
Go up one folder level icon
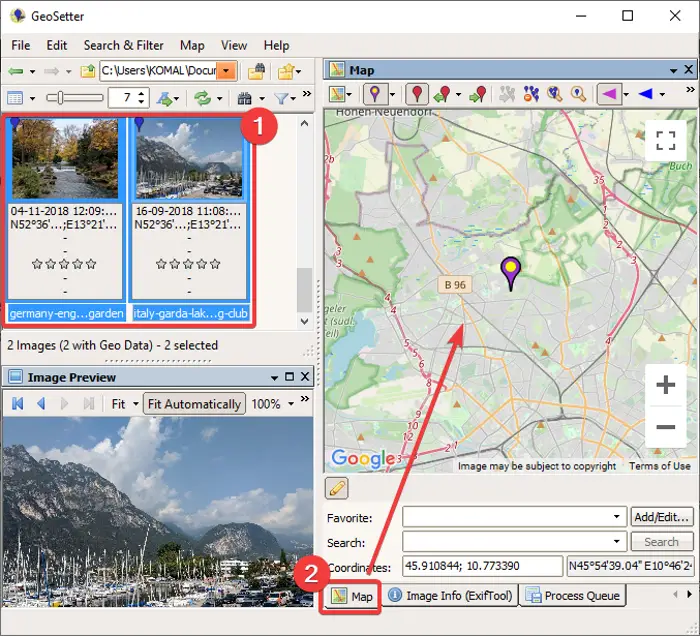pyautogui.click(x=88, y=71)
